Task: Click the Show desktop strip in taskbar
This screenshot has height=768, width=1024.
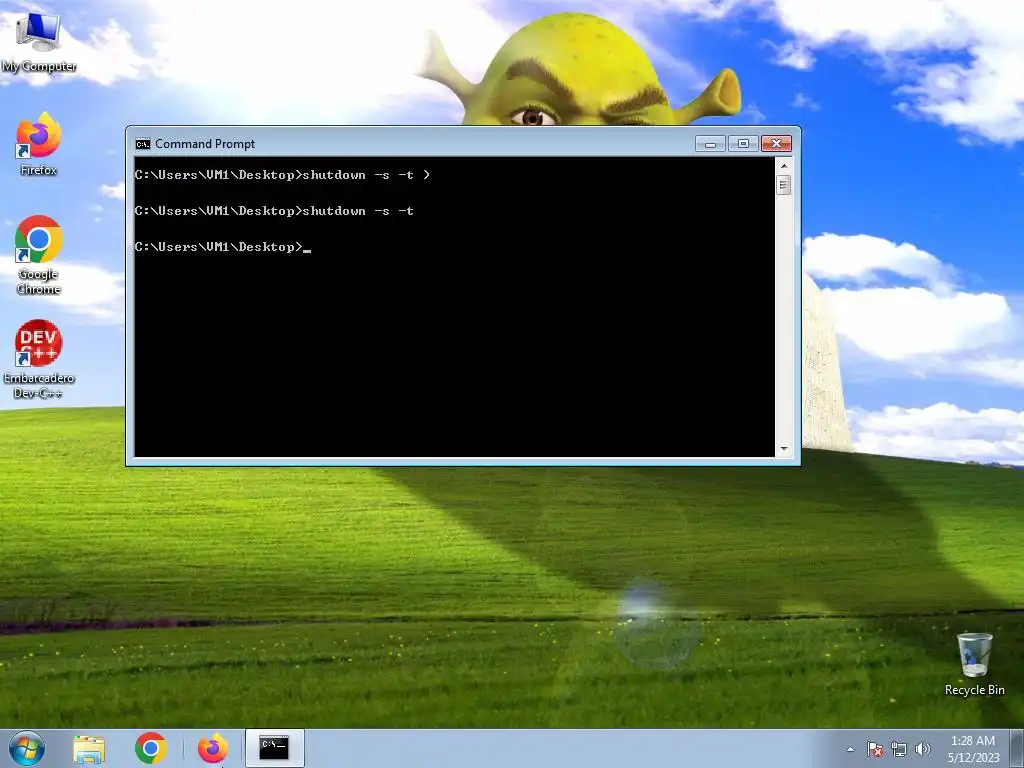Action: pos(1017,748)
